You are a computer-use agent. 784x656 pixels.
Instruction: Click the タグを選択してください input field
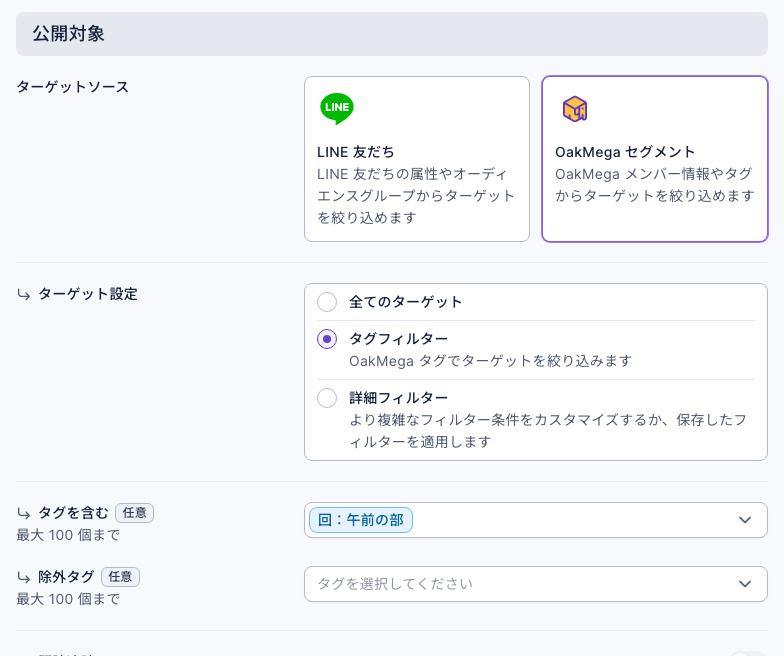[536, 584]
